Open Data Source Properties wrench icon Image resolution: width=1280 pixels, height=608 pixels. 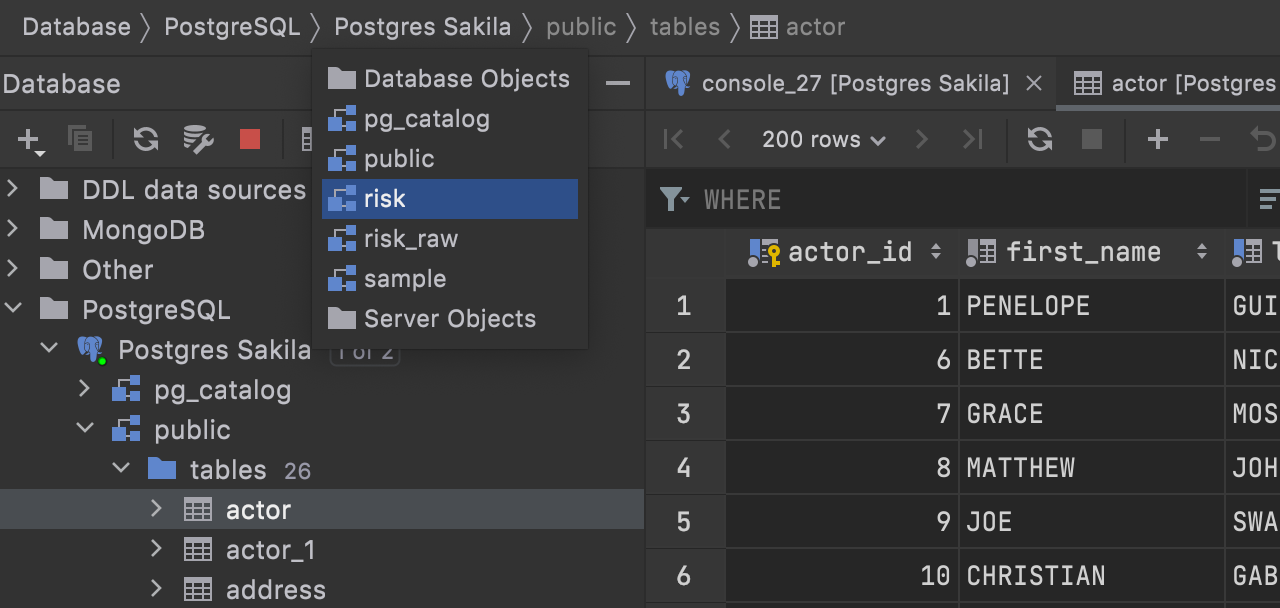coord(198,139)
